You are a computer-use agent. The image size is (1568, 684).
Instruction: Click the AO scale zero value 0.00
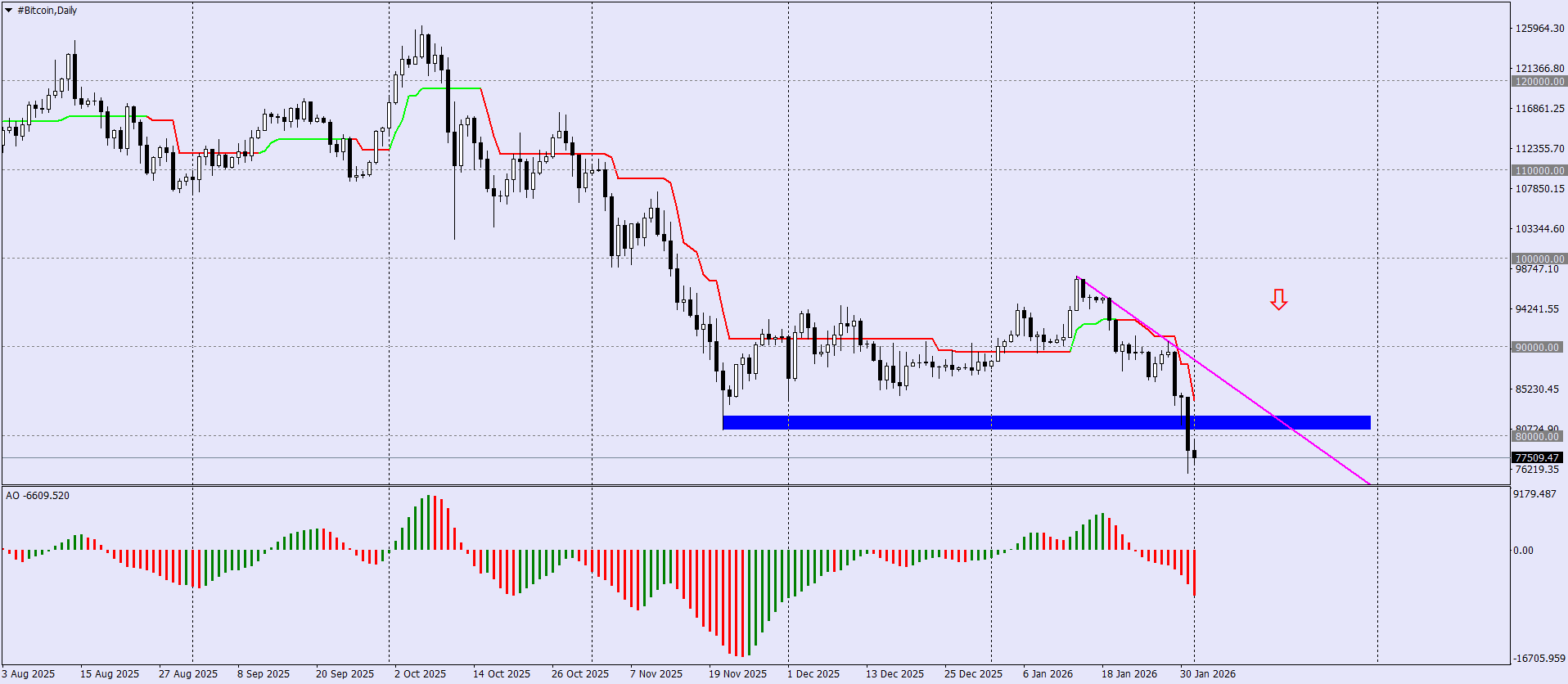pyautogui.click(x=1523, y=550)
